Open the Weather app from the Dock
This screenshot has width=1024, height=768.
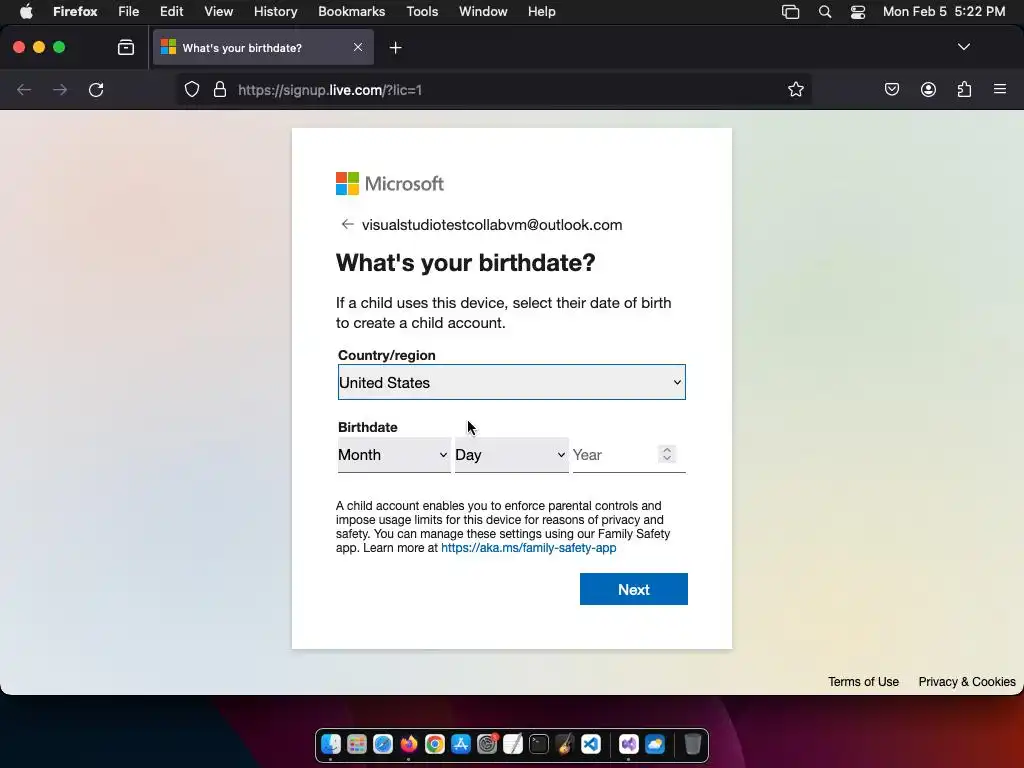pos(654,744)
